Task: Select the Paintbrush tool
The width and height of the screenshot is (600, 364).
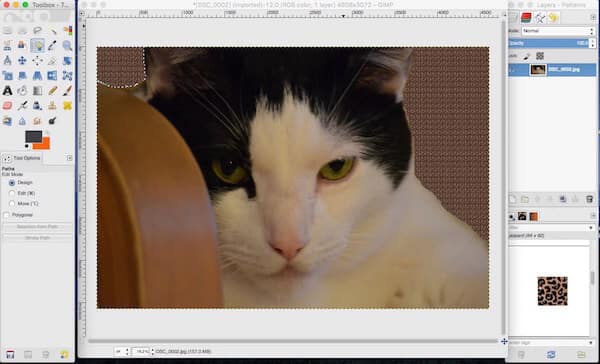Action: point(67,91)
